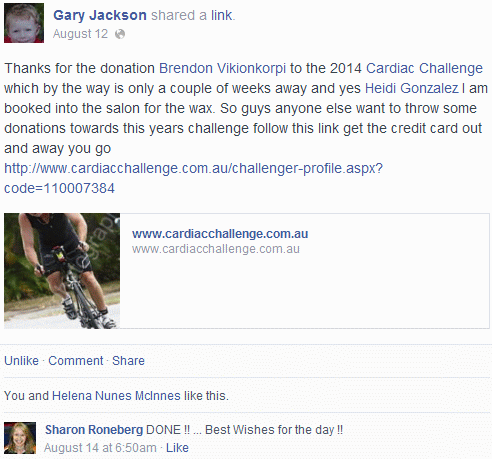The image size is (492, 459).
Task: Open Gary Jackson's profile name link
Action: click(x=100, y=15)
